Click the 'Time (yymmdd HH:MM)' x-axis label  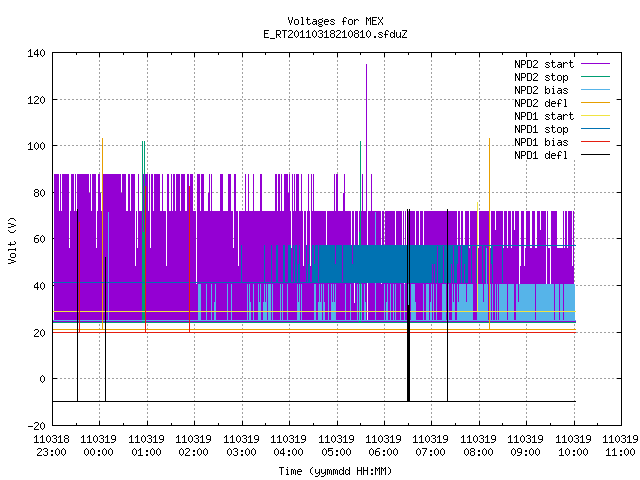pyautogui.click(x=335, y=471)
